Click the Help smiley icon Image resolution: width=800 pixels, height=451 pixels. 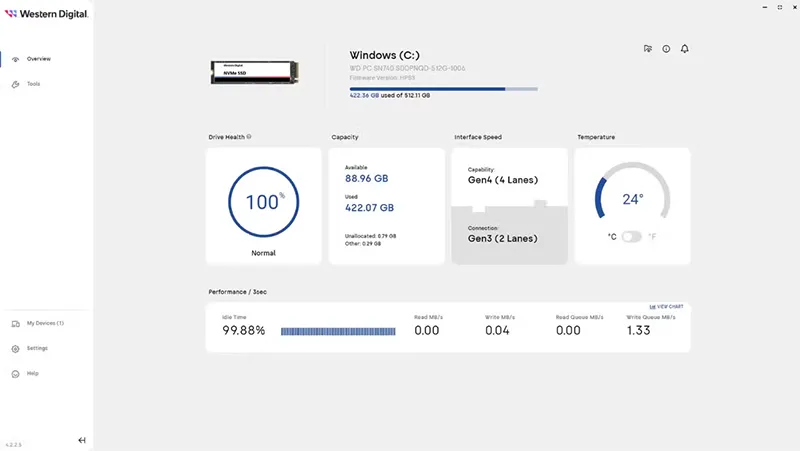pyautogui.click(x=15, y=374)
